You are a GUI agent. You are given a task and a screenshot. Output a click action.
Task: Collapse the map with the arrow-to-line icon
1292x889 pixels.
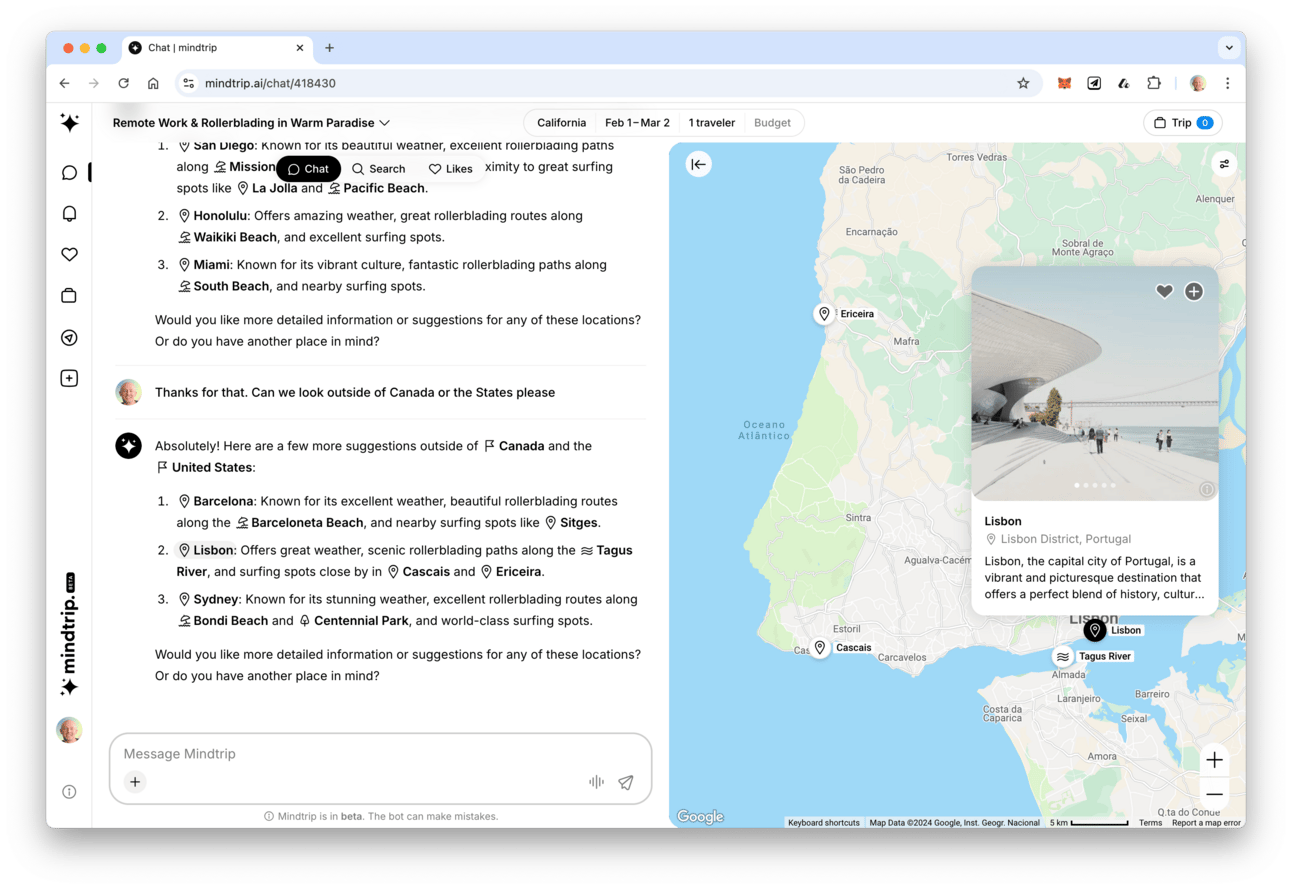click(698, 164)
